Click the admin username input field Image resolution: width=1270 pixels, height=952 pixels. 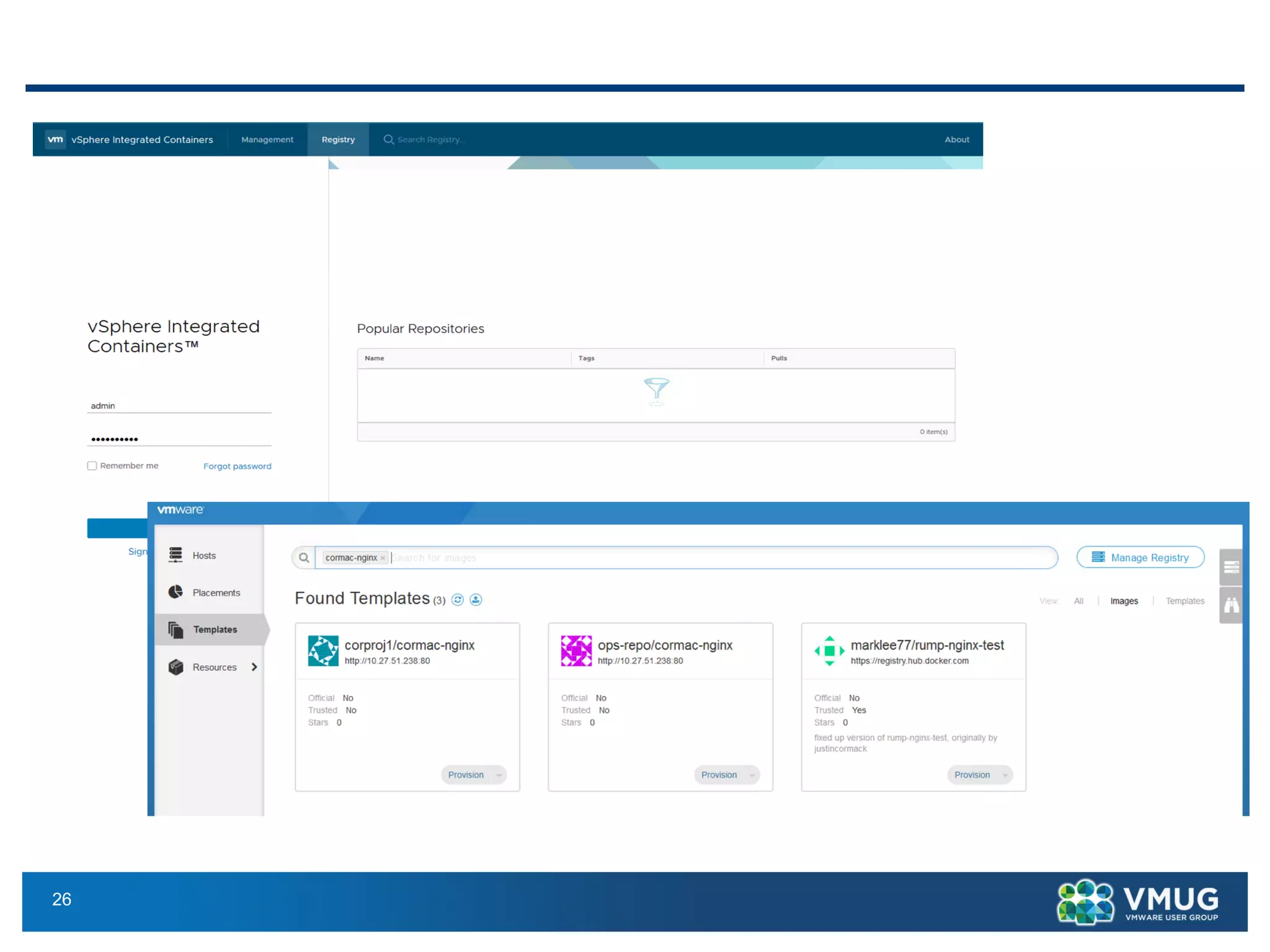pyautogui.click(x=179, y=405)
